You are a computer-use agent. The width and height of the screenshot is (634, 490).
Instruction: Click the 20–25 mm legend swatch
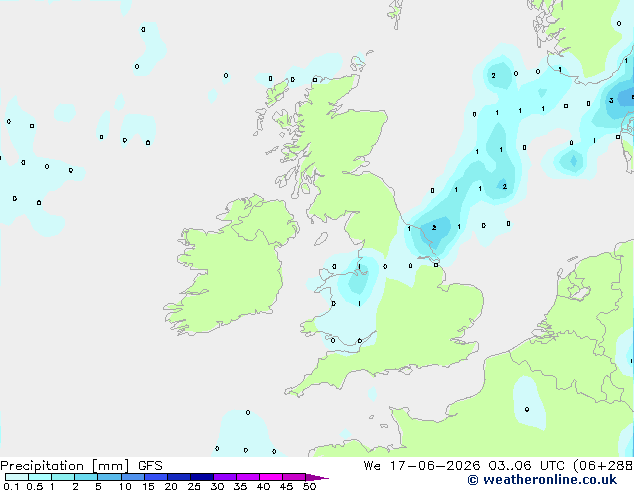179,477
